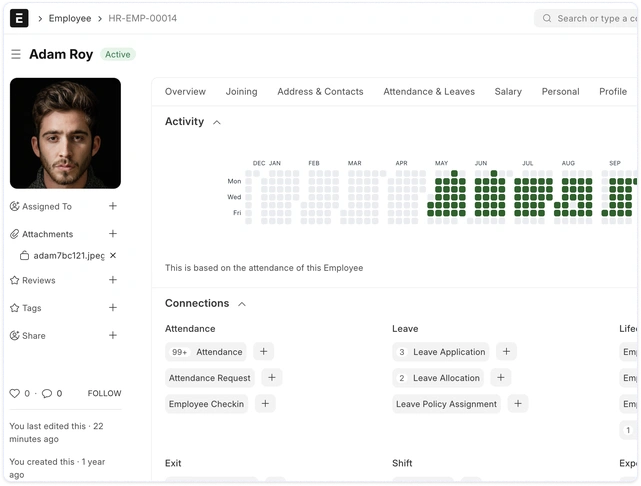Add a review with plus icon
Screen dimensions: 641x486
pyautogui.click(x=113, y=280)
